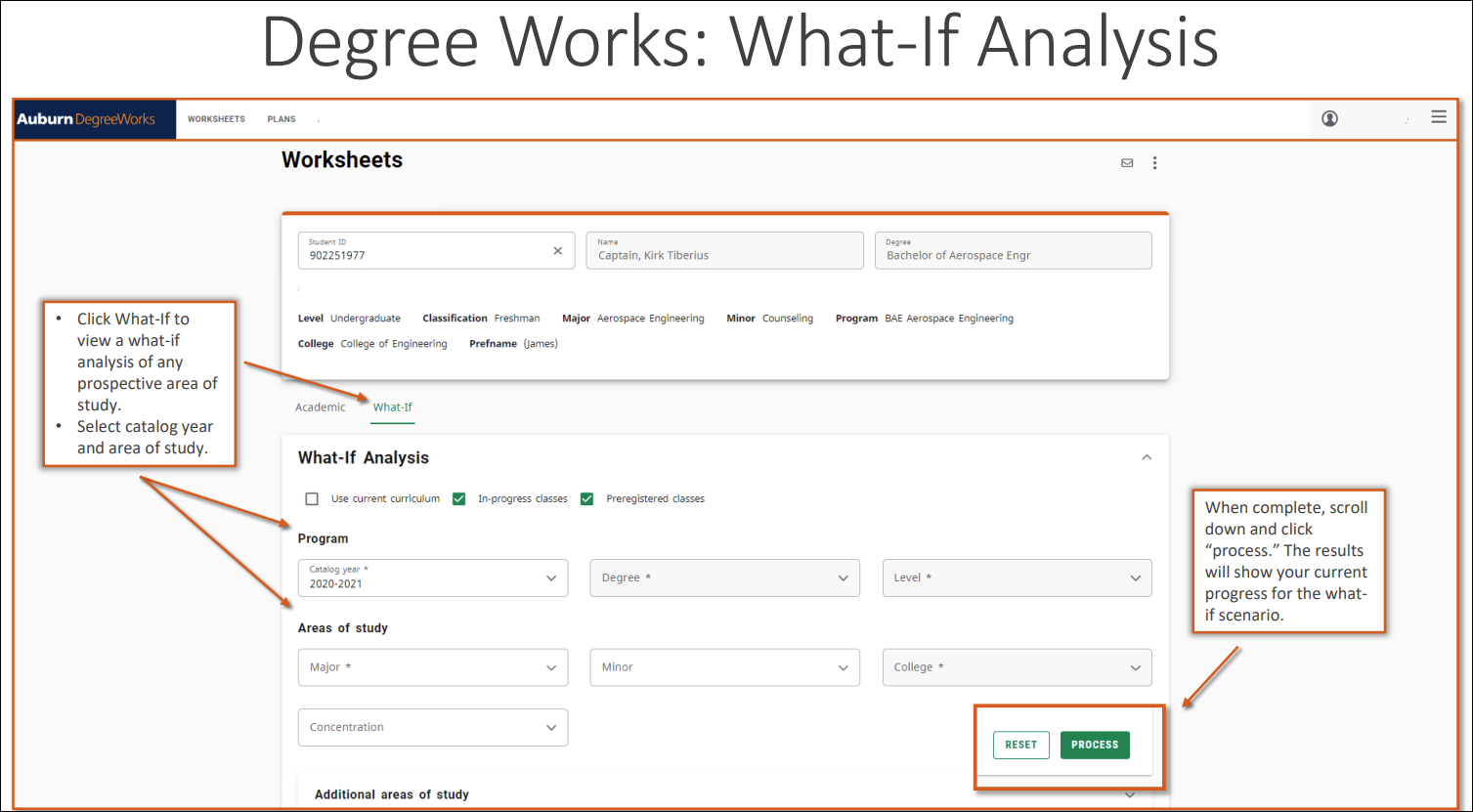Image resolution: width=1473 pixels, height=812 pixels.
Task: Open the Degree dropdown
Action: pyautogui.click(x=724, y=577)
